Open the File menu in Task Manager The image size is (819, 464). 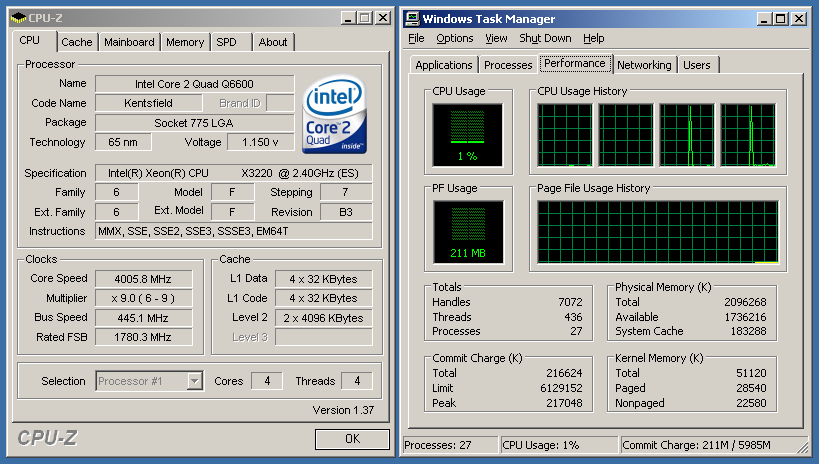click(416, 38)
